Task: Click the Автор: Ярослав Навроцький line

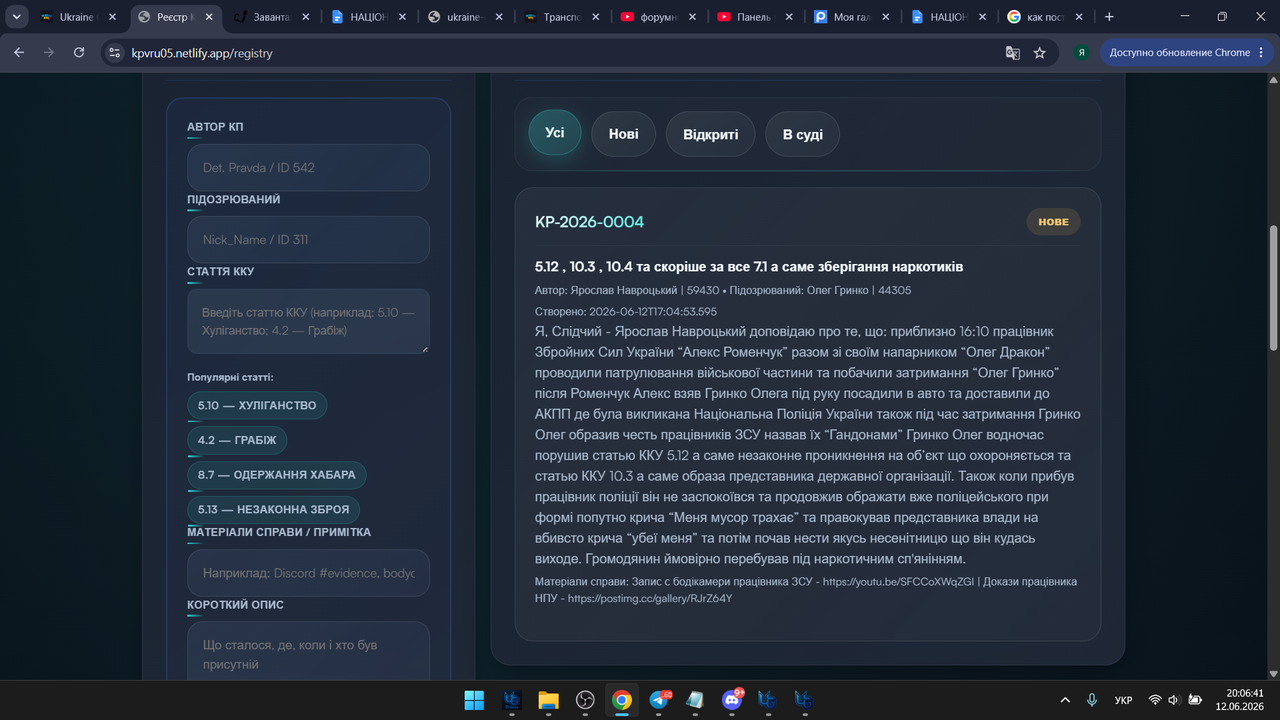Action: (723, 290)
